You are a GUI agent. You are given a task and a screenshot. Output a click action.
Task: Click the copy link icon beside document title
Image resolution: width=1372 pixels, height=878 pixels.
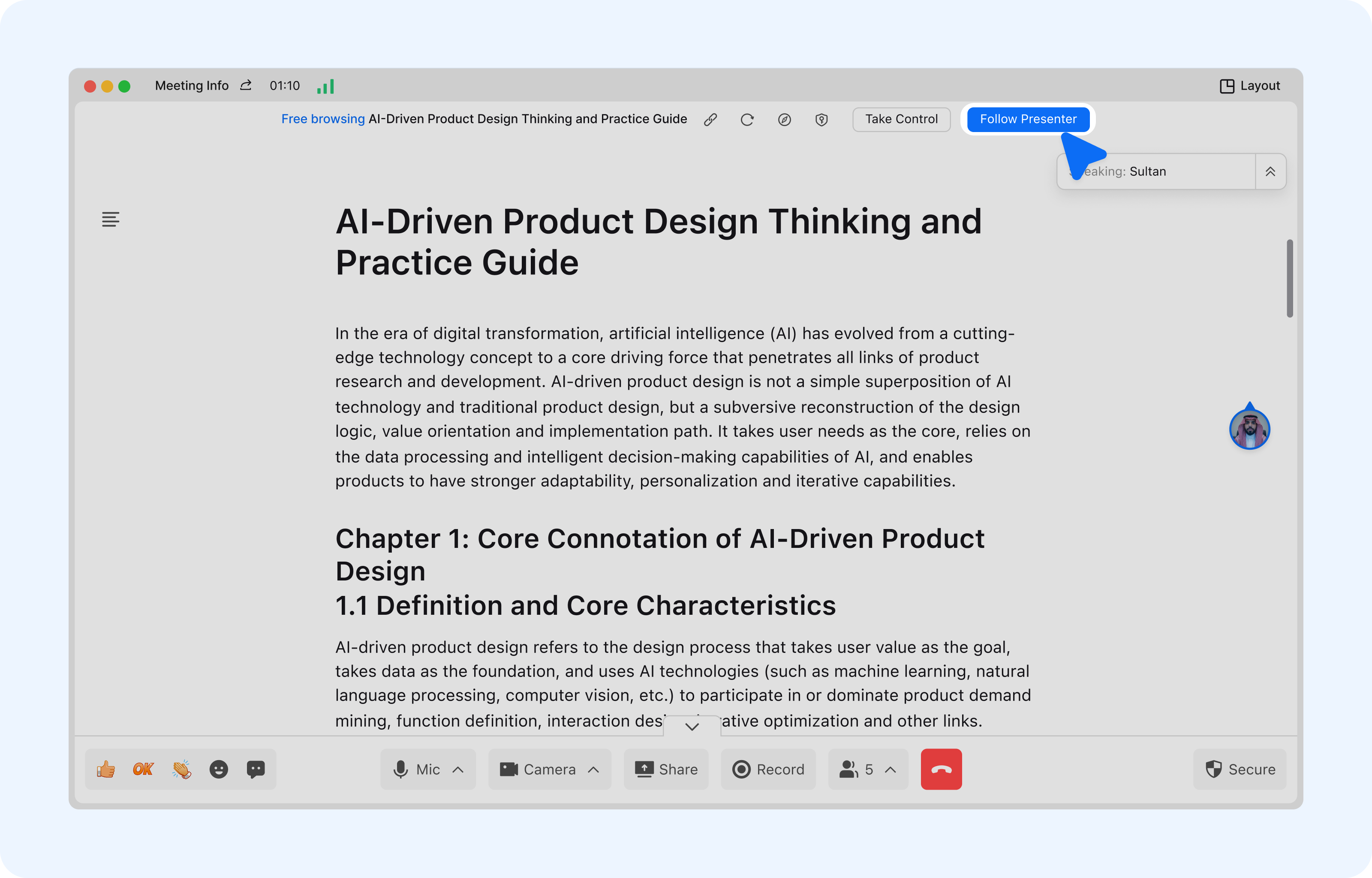[x=710, y=120]
